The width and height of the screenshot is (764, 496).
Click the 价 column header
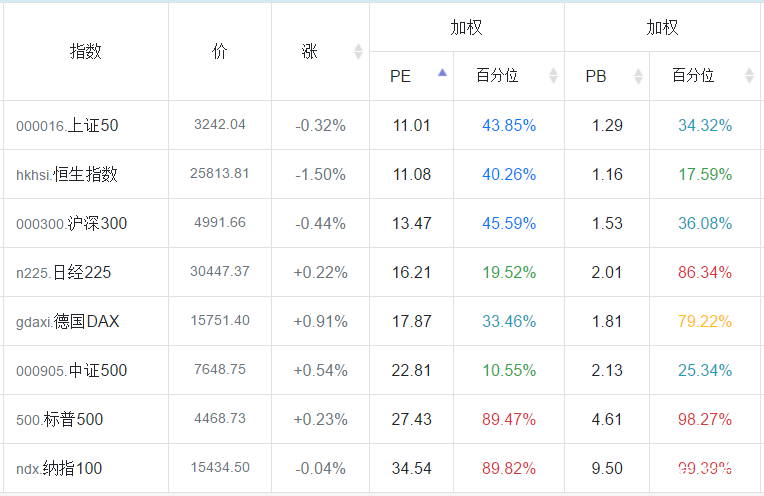pyautogui.click(x=220, y=51)
